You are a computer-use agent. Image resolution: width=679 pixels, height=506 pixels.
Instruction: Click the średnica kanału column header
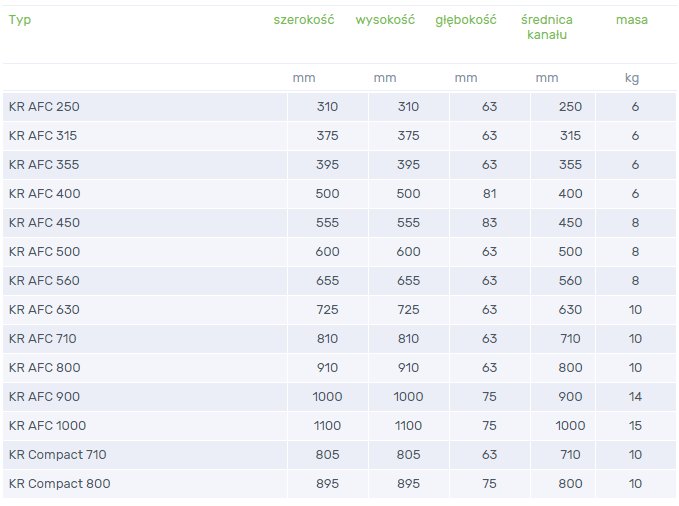point(547,27)
